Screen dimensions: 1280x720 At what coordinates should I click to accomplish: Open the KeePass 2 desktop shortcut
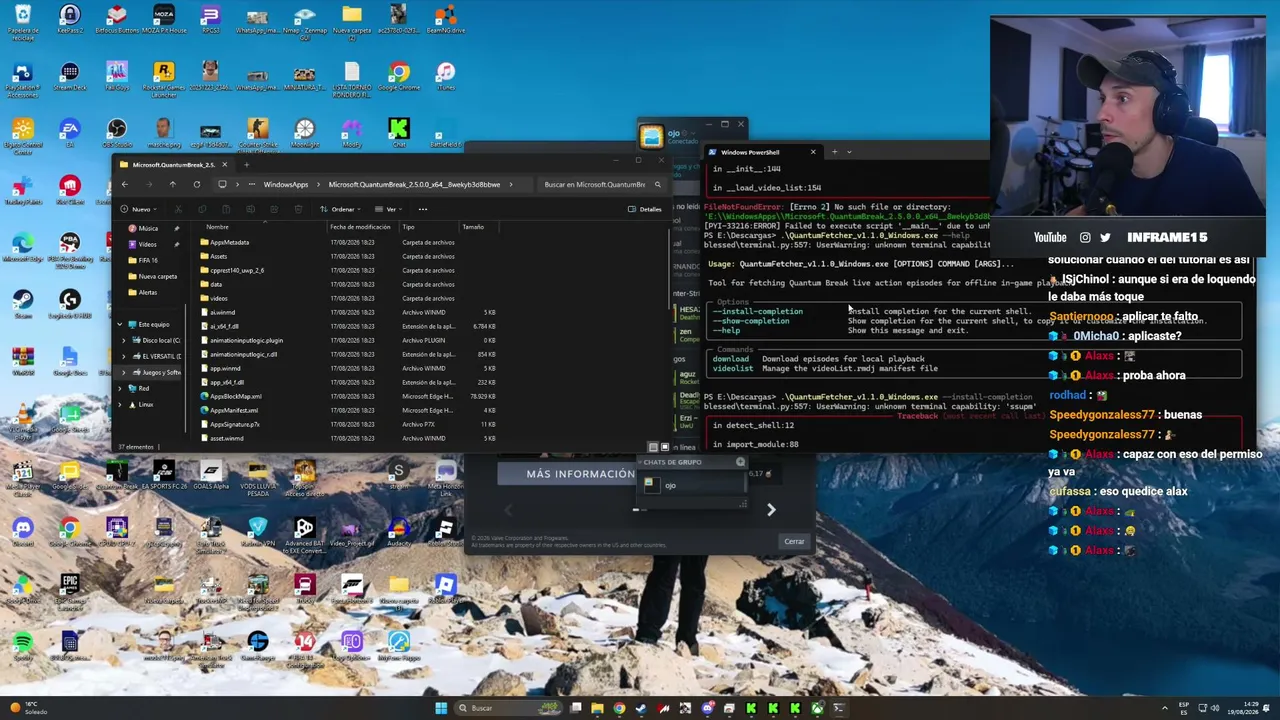[70, 20]
